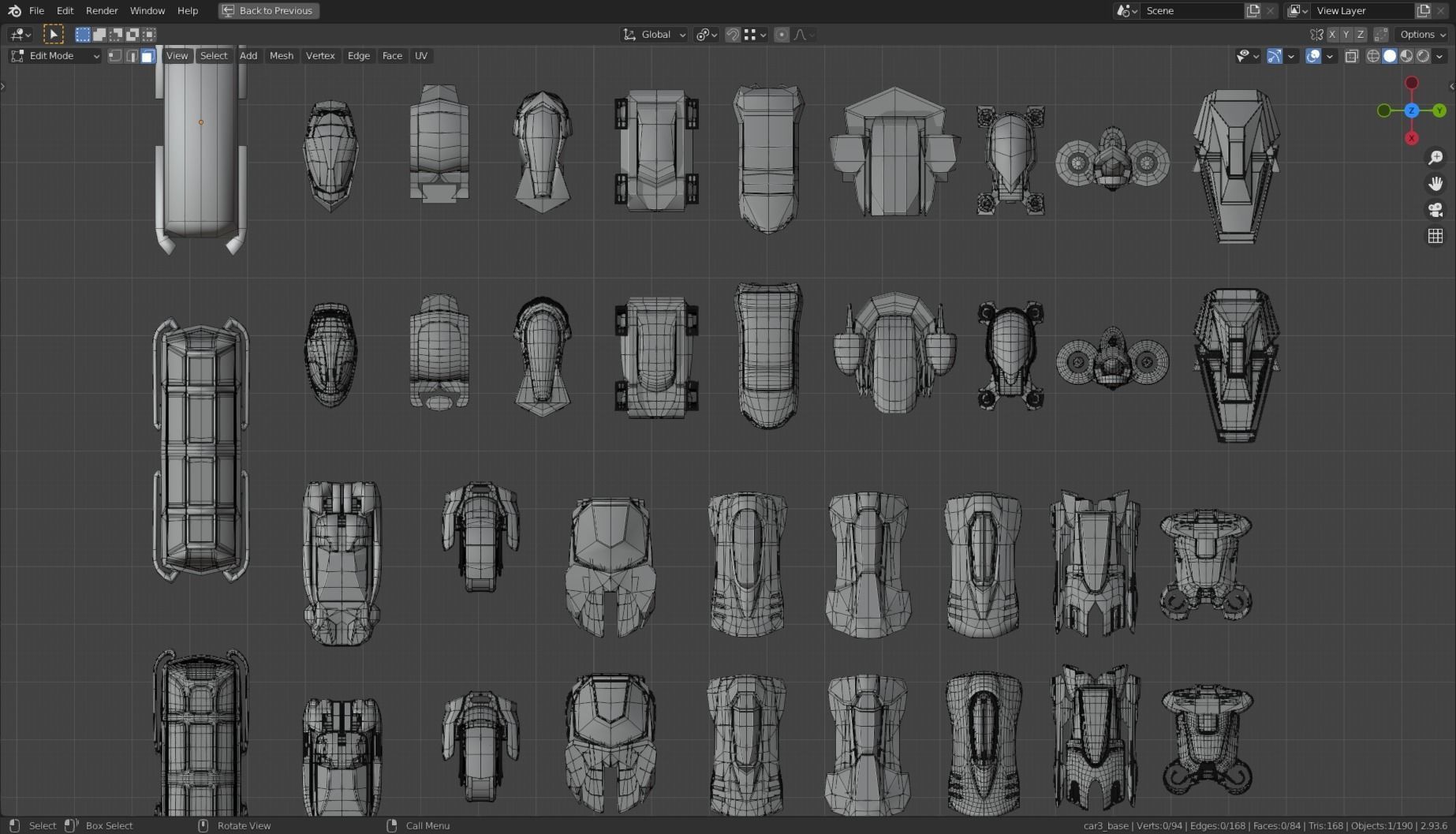
Task: Open the overlays settings dropdown arrow
Action: pos(1330,56)
